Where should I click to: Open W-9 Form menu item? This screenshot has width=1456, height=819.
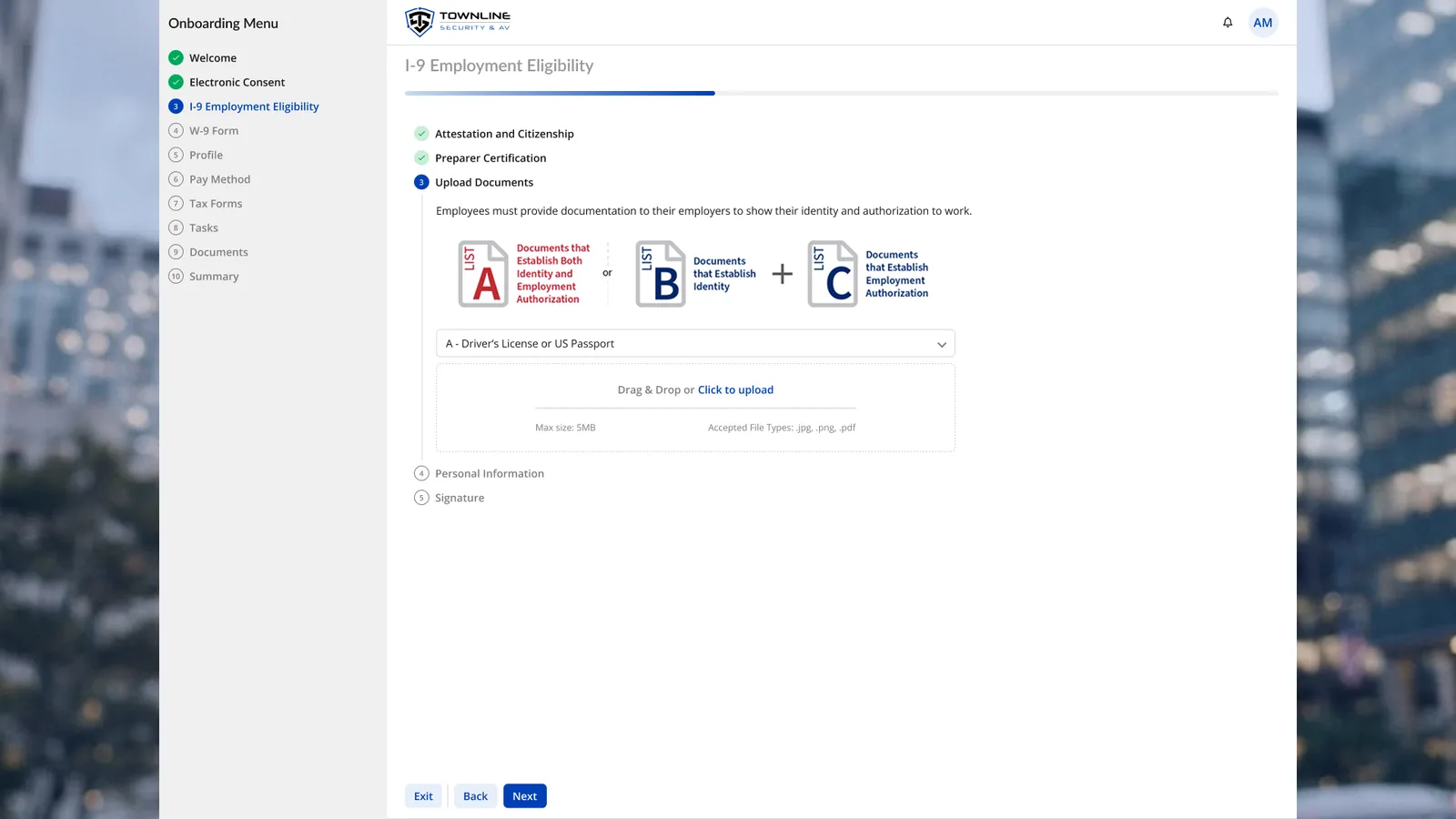click(214, 131)
